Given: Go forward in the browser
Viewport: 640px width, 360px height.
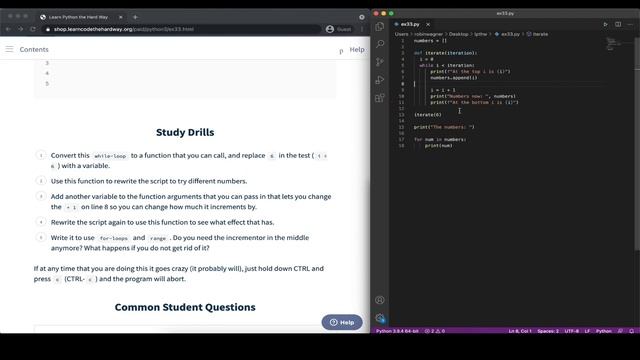Looking at the screenshot, I should click(20, 29).
